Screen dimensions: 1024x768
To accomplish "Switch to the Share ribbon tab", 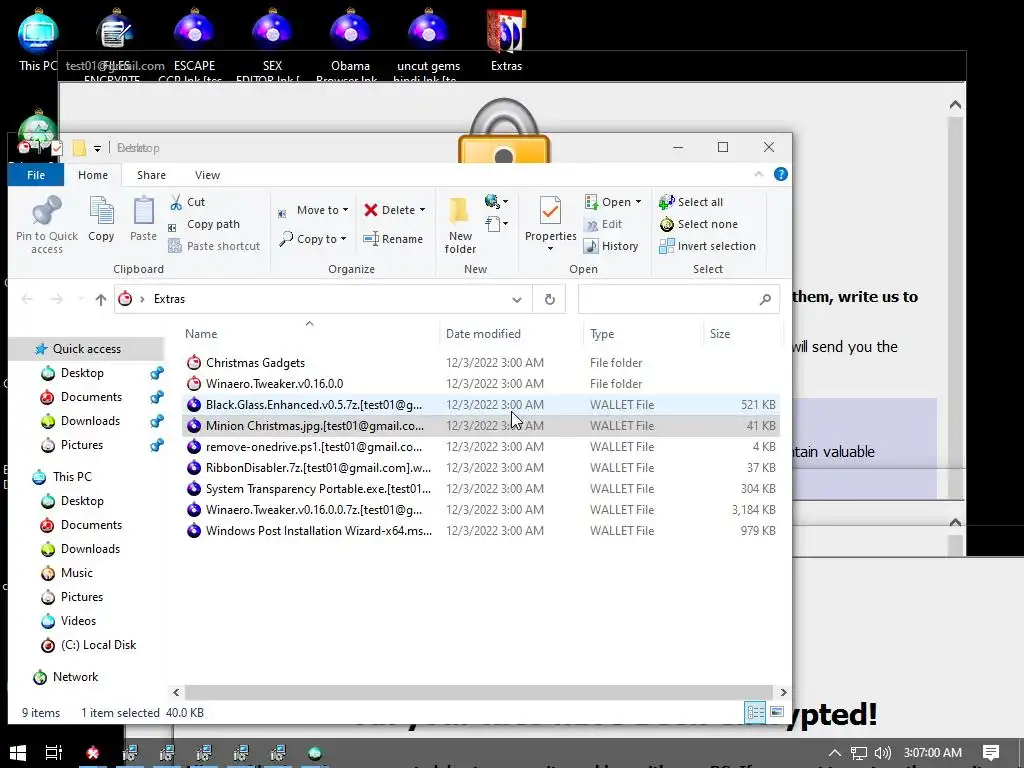I will pos(151,175).
